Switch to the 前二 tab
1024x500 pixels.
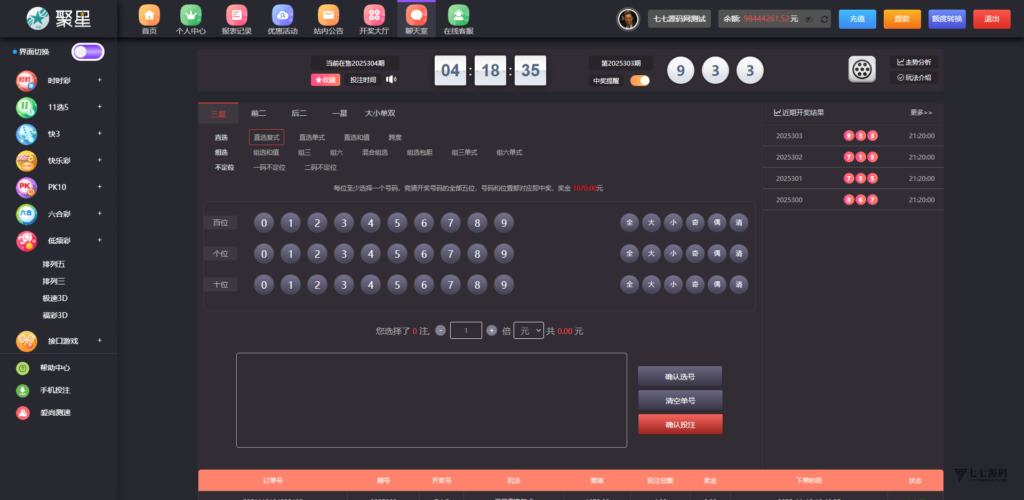click(x=258, y=114)
